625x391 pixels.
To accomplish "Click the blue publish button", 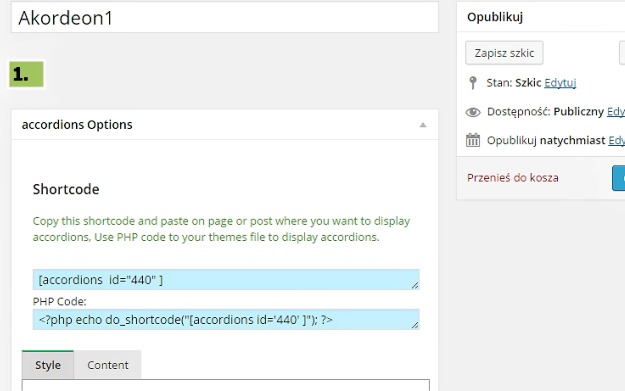I will [619, 178].
